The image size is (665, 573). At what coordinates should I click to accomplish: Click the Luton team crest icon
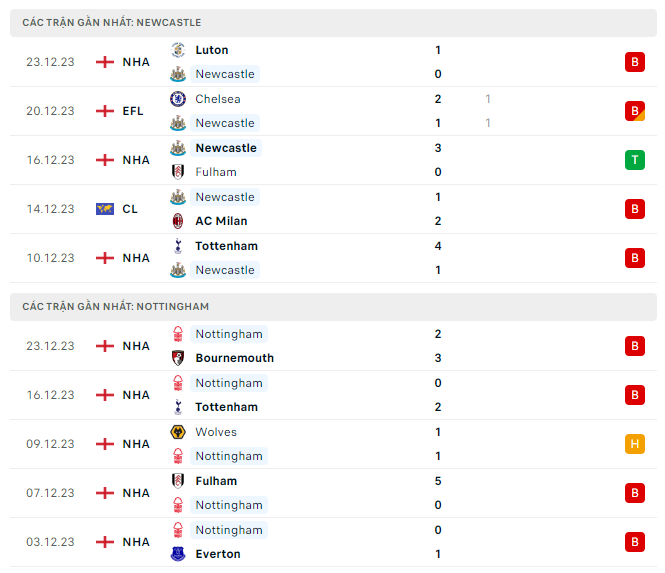click(178, 50)
